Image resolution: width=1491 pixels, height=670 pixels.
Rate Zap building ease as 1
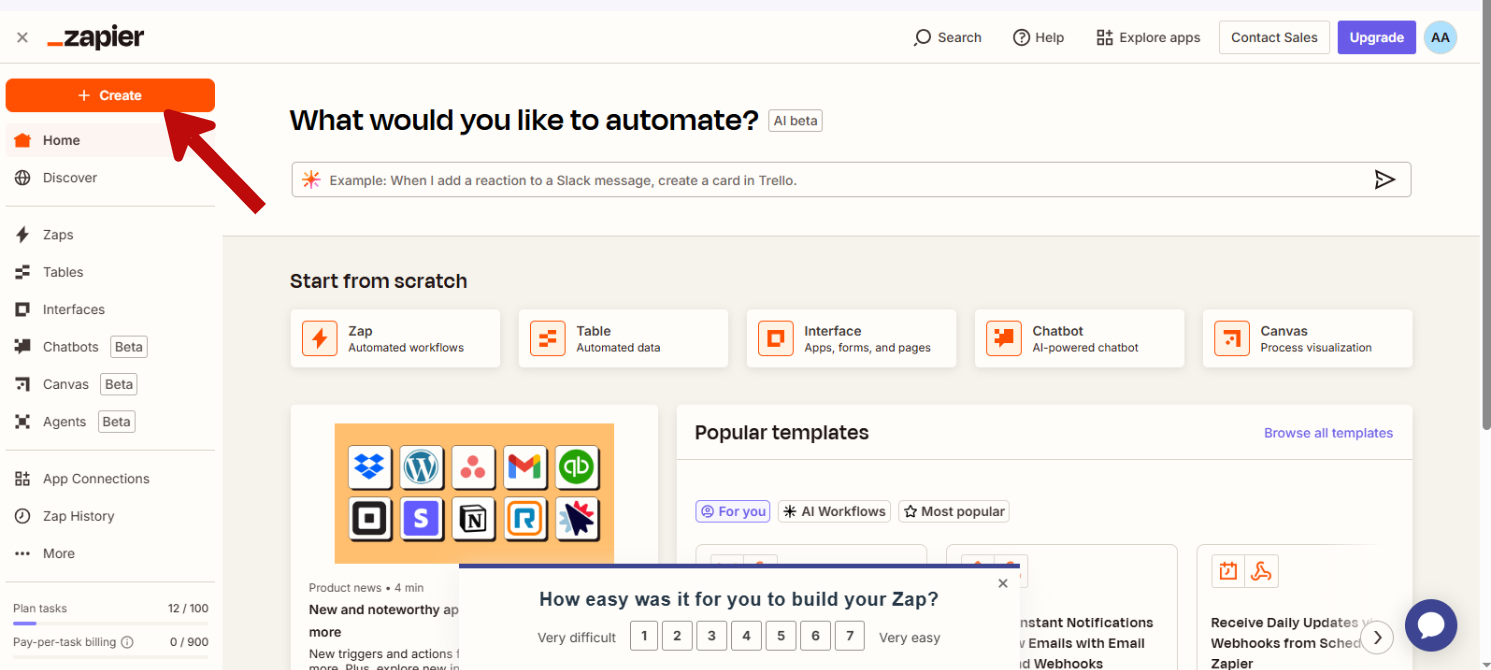[644, 636]
